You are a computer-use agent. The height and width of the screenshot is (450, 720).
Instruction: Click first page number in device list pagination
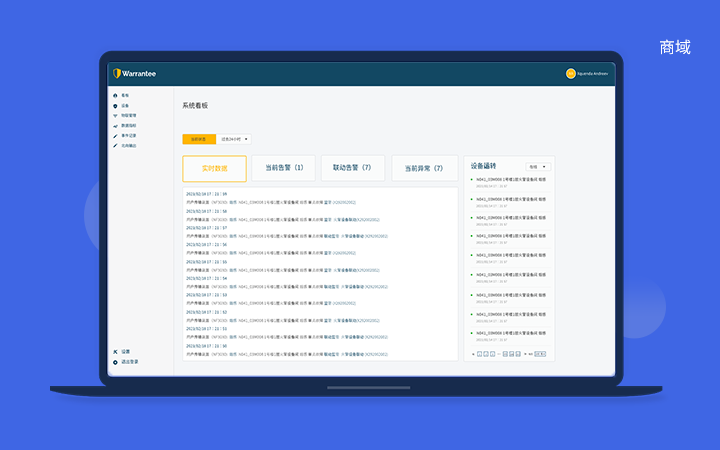tap(480, 353)
